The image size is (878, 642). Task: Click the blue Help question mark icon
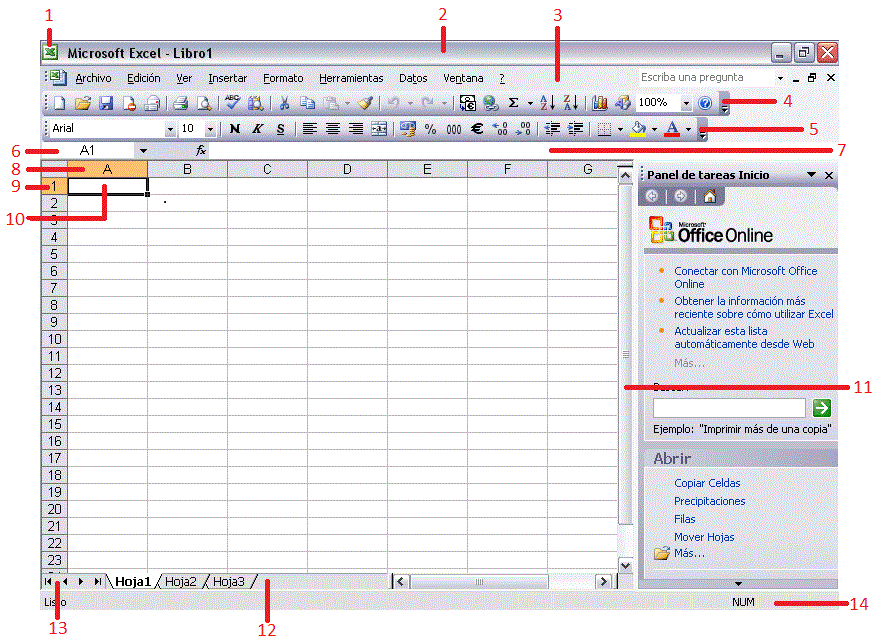pos(705,103)
